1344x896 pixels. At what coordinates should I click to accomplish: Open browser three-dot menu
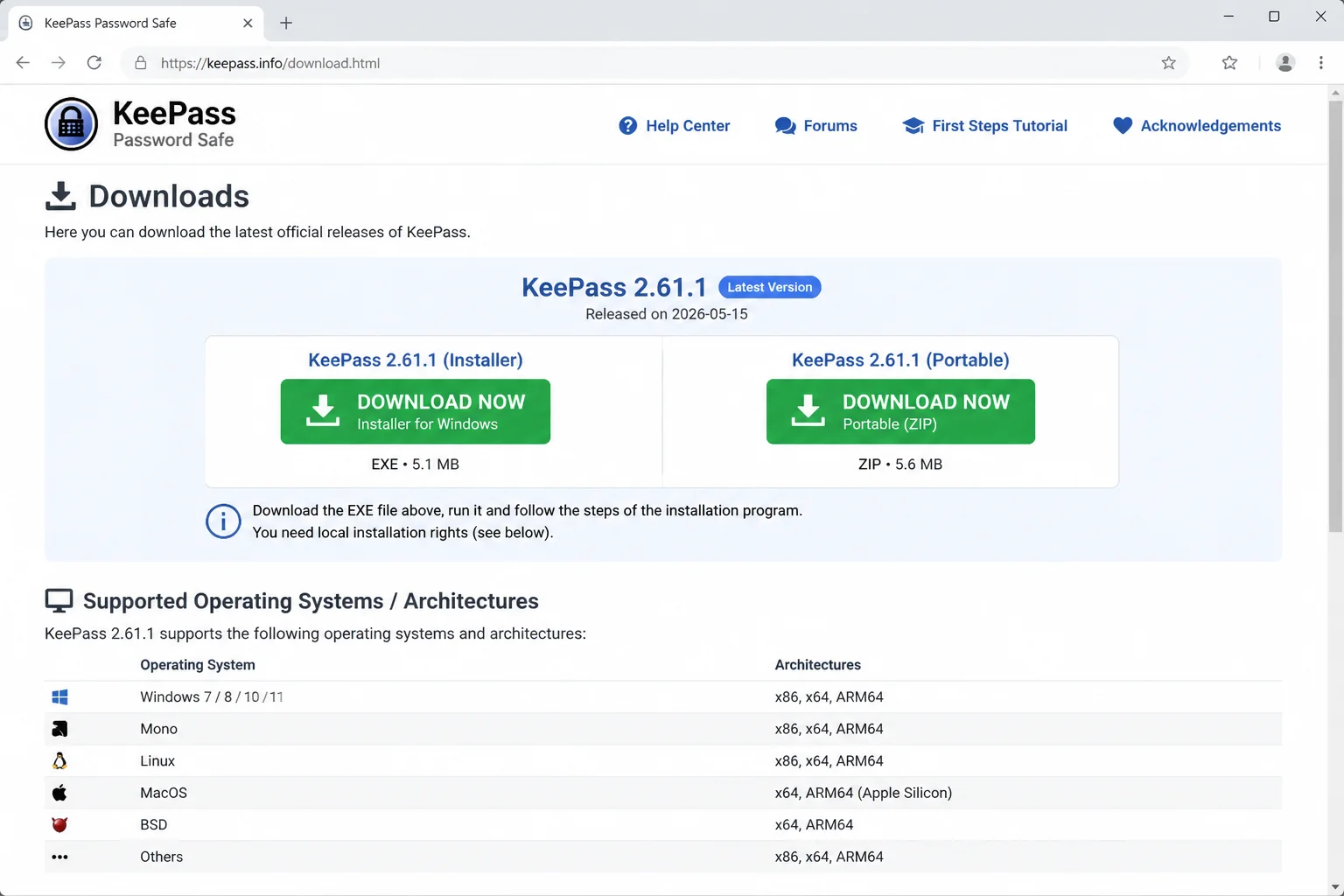[1321, 63]
